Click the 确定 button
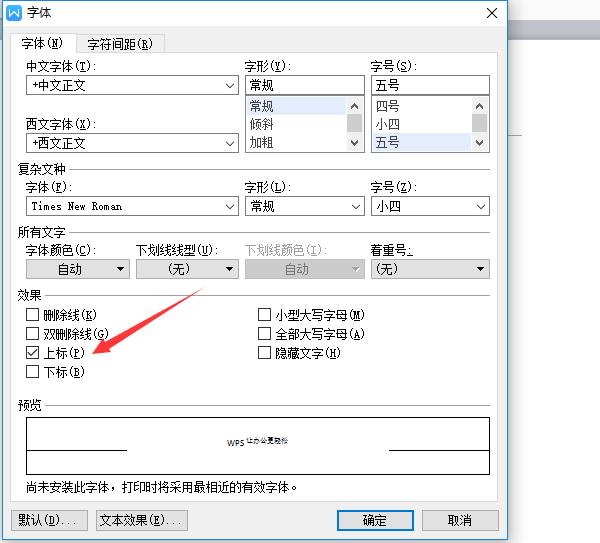Screen dimensions: 600x543 click(x=375, y=520)
